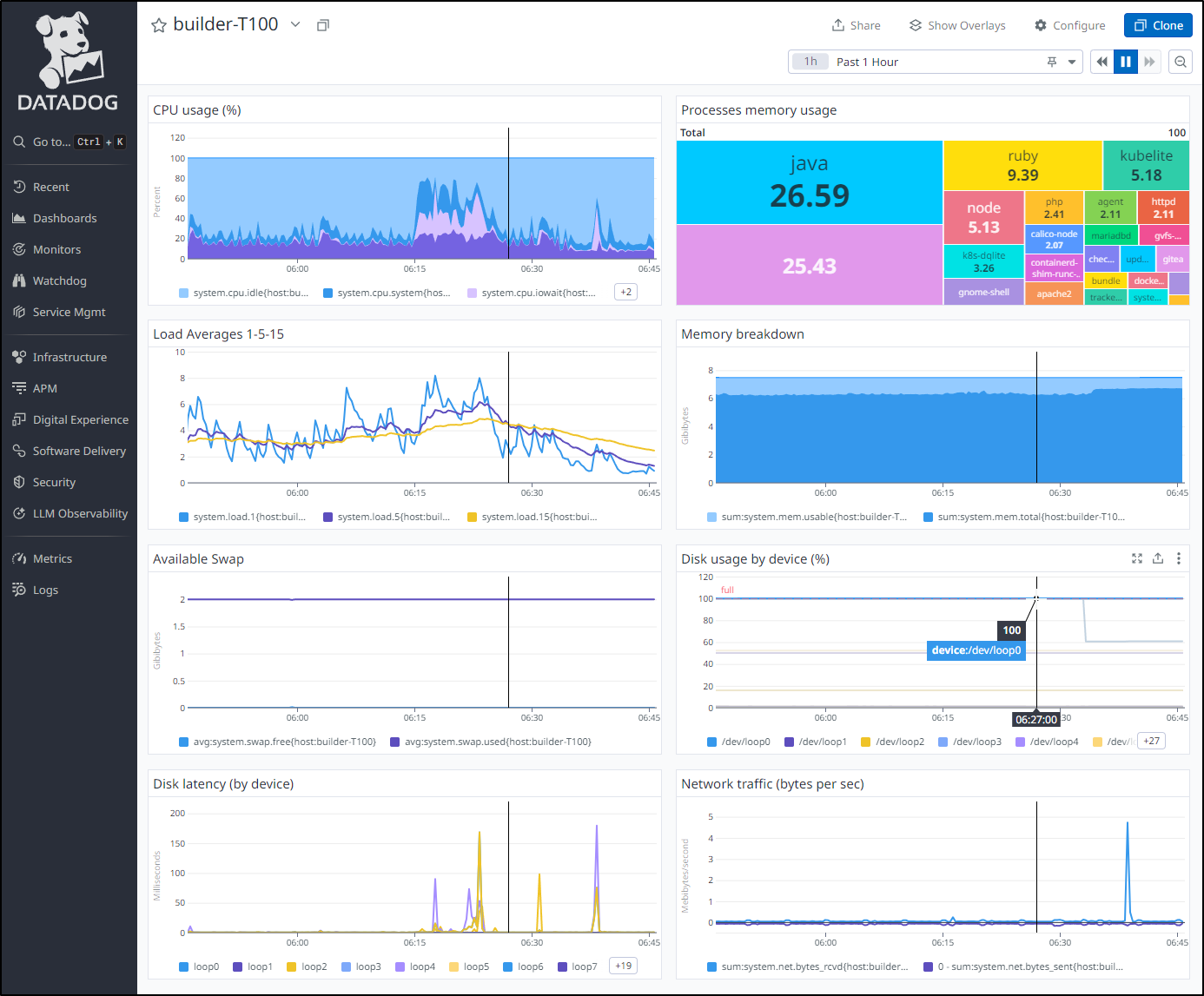Toggle Show Overlays

coord(957,25)
